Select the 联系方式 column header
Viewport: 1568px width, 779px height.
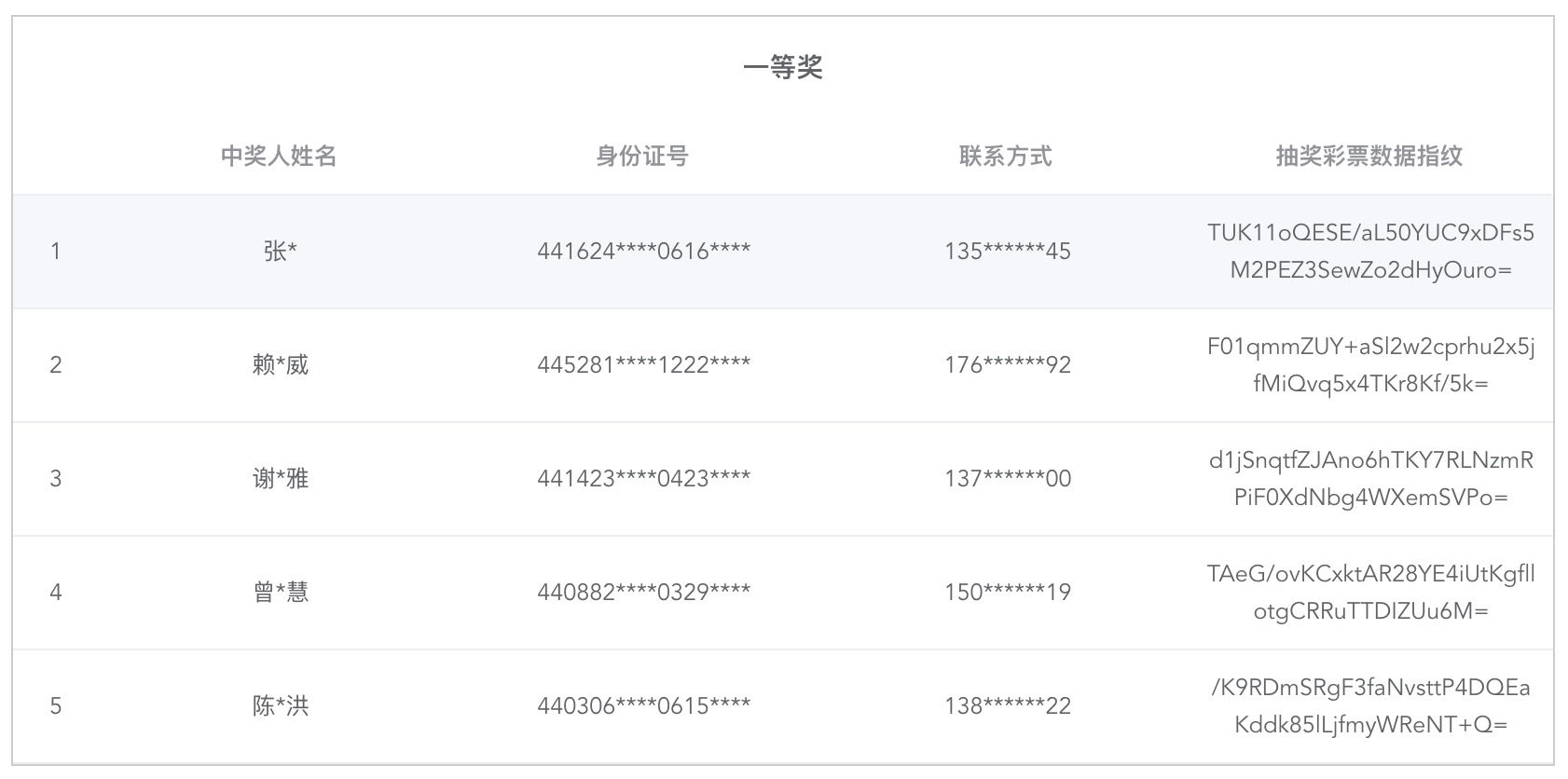[1006, 156]
